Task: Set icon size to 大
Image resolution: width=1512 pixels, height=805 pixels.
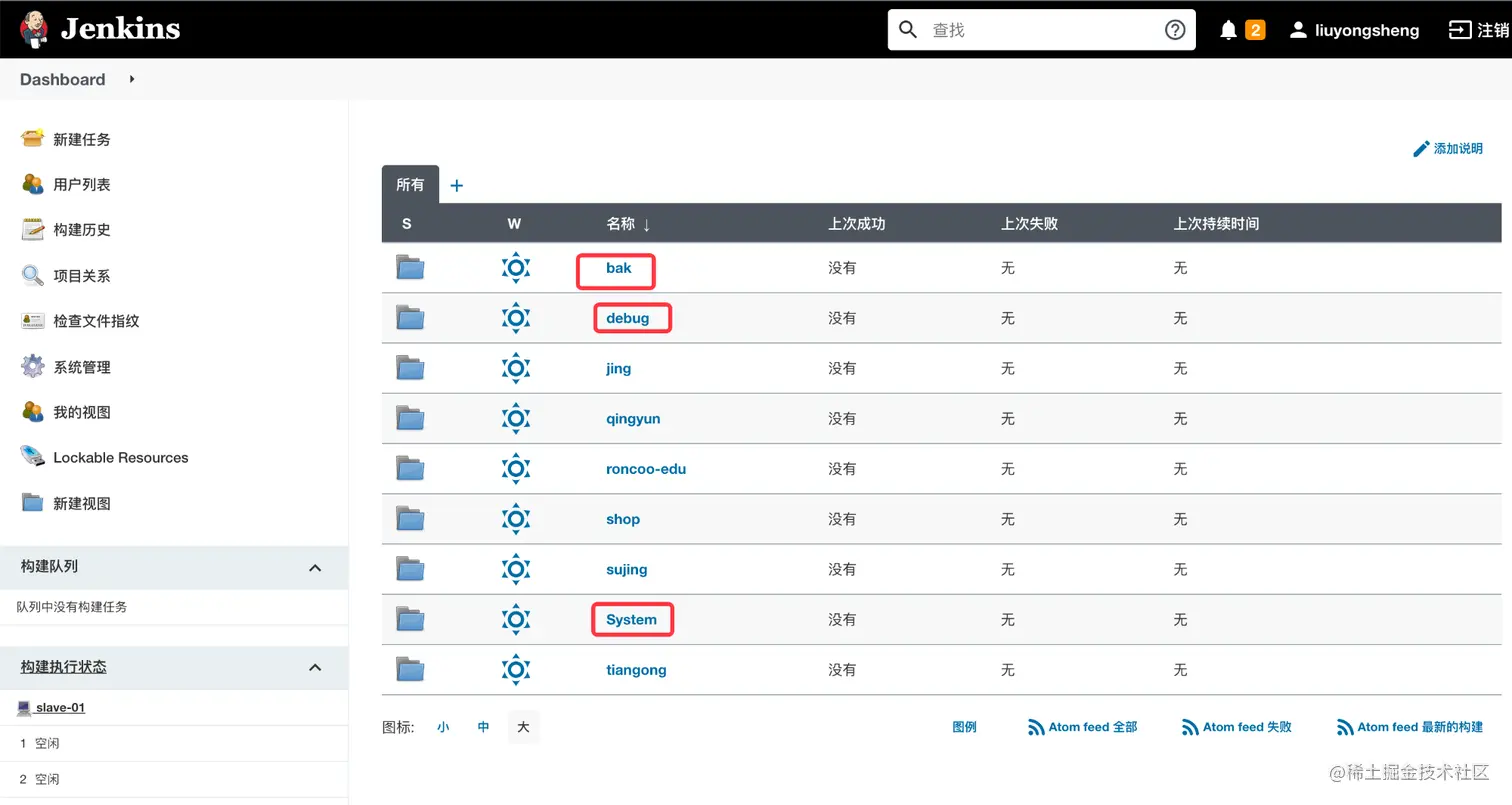Action: pos(523,727)
